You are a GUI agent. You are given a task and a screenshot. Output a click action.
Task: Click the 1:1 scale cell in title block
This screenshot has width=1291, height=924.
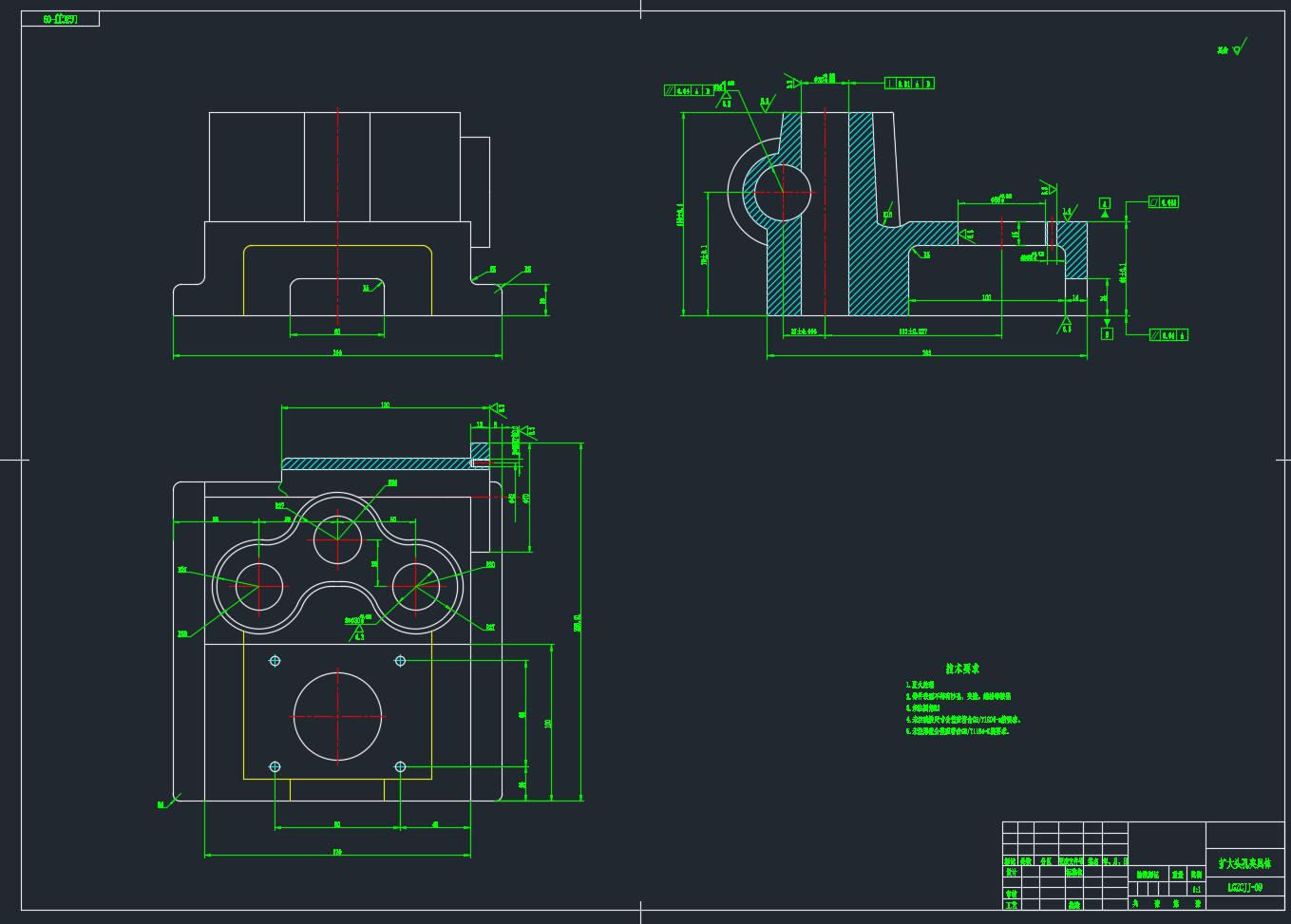[1195, 890]
